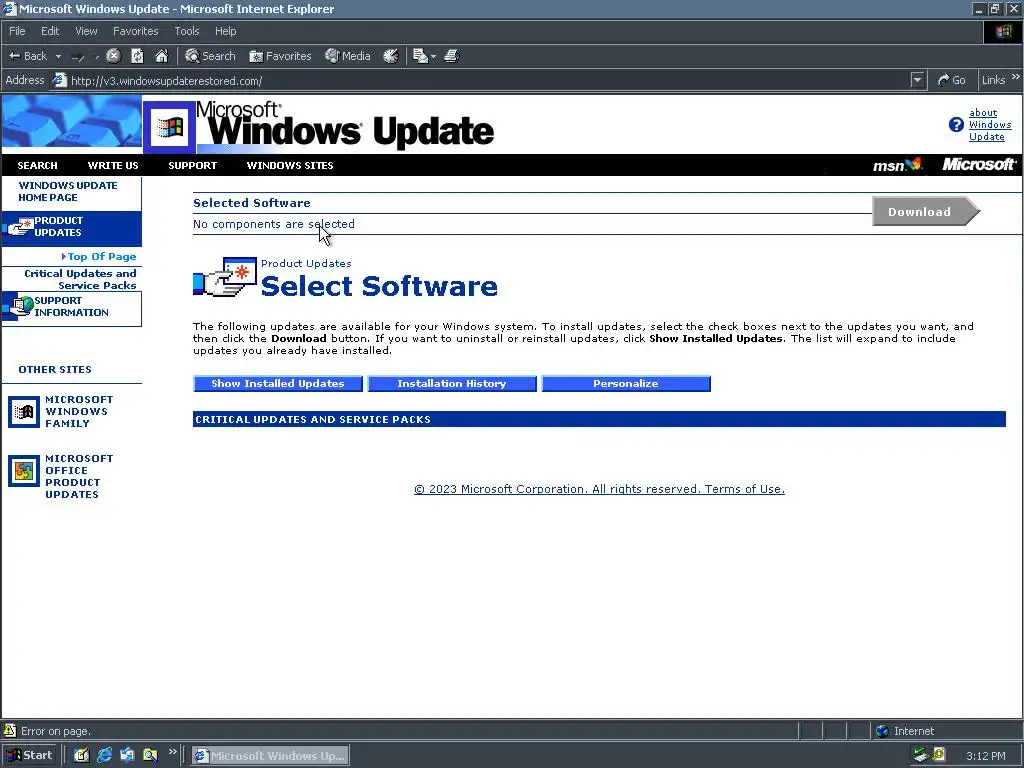Screen dimensions: 1024x768
Task: Click Show Installed Updates button
Action: point(278,384)
